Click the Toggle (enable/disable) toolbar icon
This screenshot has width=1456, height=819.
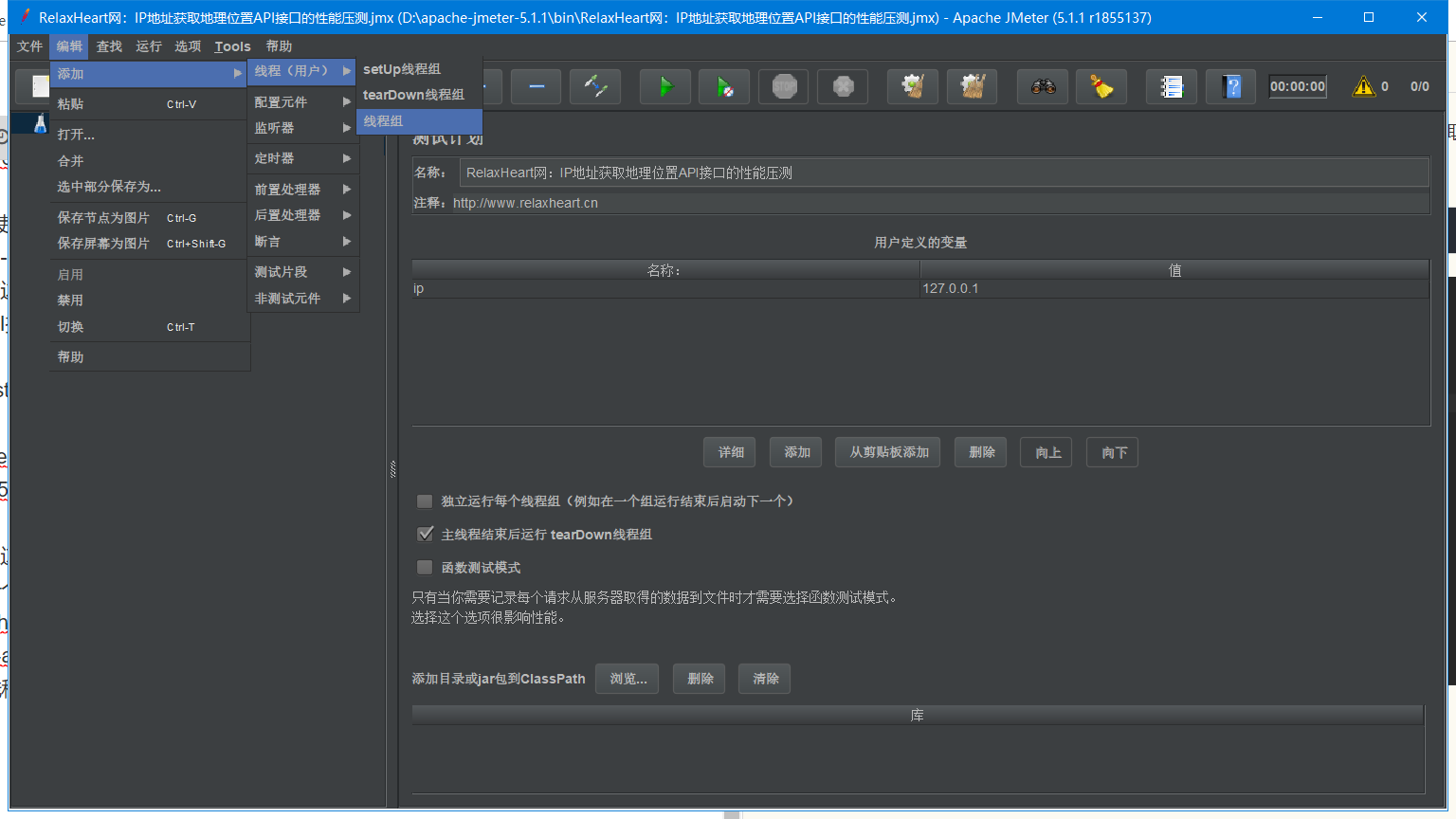click(x=595, y=86)
